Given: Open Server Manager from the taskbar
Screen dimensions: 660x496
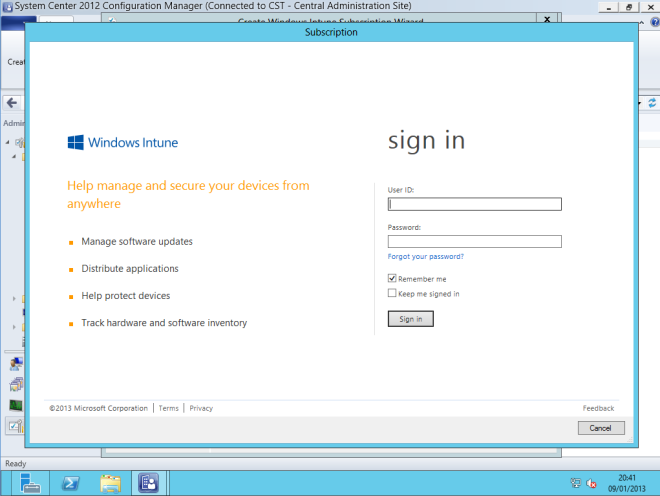Looking at the screenshot, I should (30, 482).
